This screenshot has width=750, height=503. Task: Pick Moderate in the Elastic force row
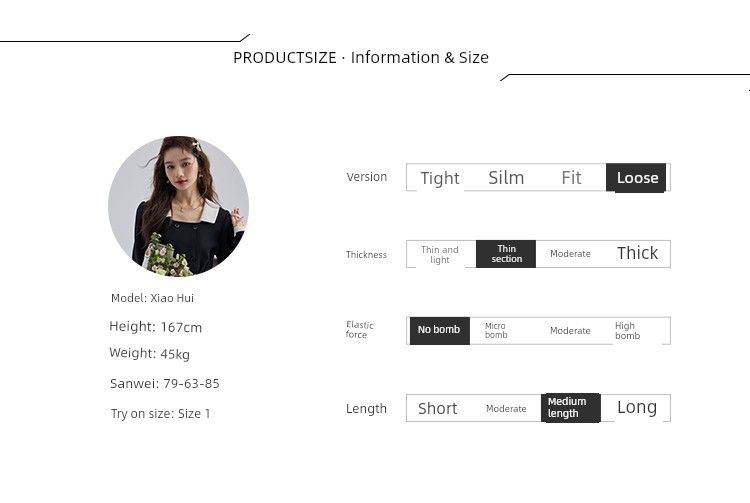[570, 331]
